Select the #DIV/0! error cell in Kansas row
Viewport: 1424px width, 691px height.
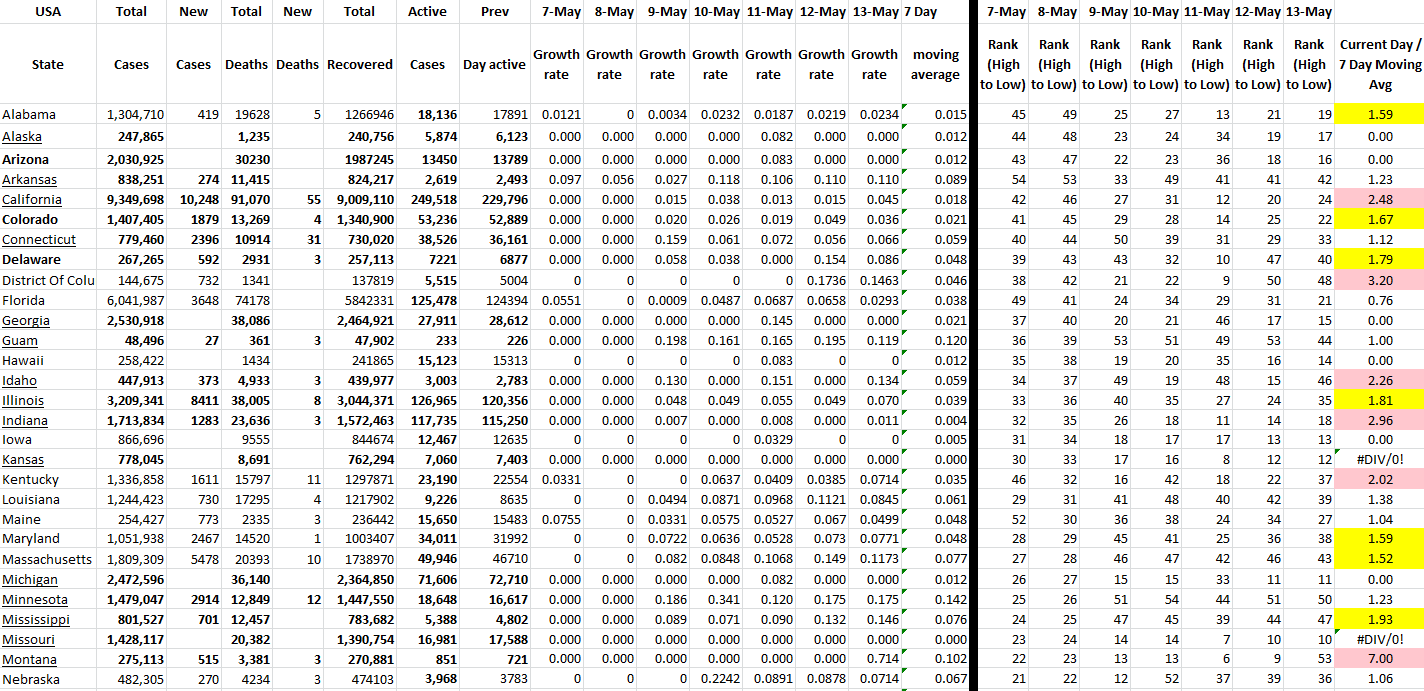(x=1379, y=460)
